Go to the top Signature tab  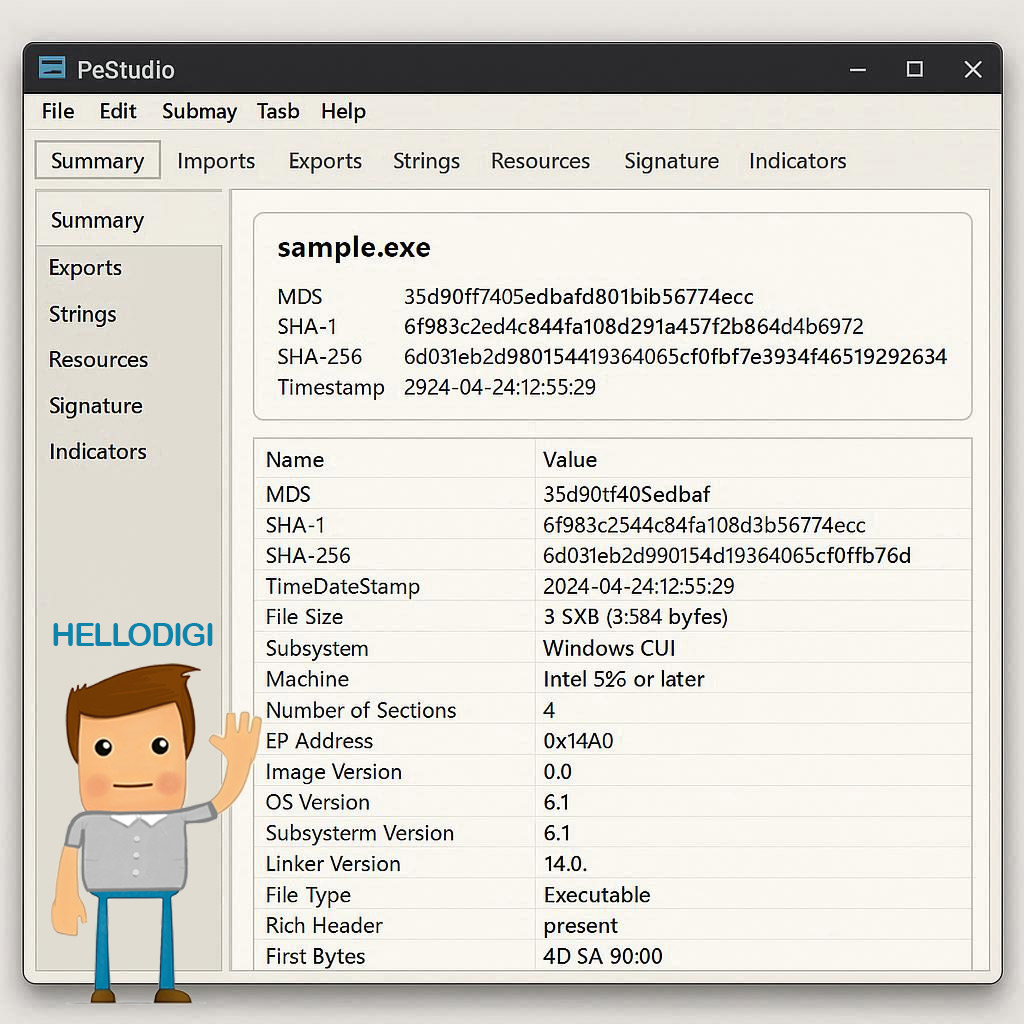671,161
